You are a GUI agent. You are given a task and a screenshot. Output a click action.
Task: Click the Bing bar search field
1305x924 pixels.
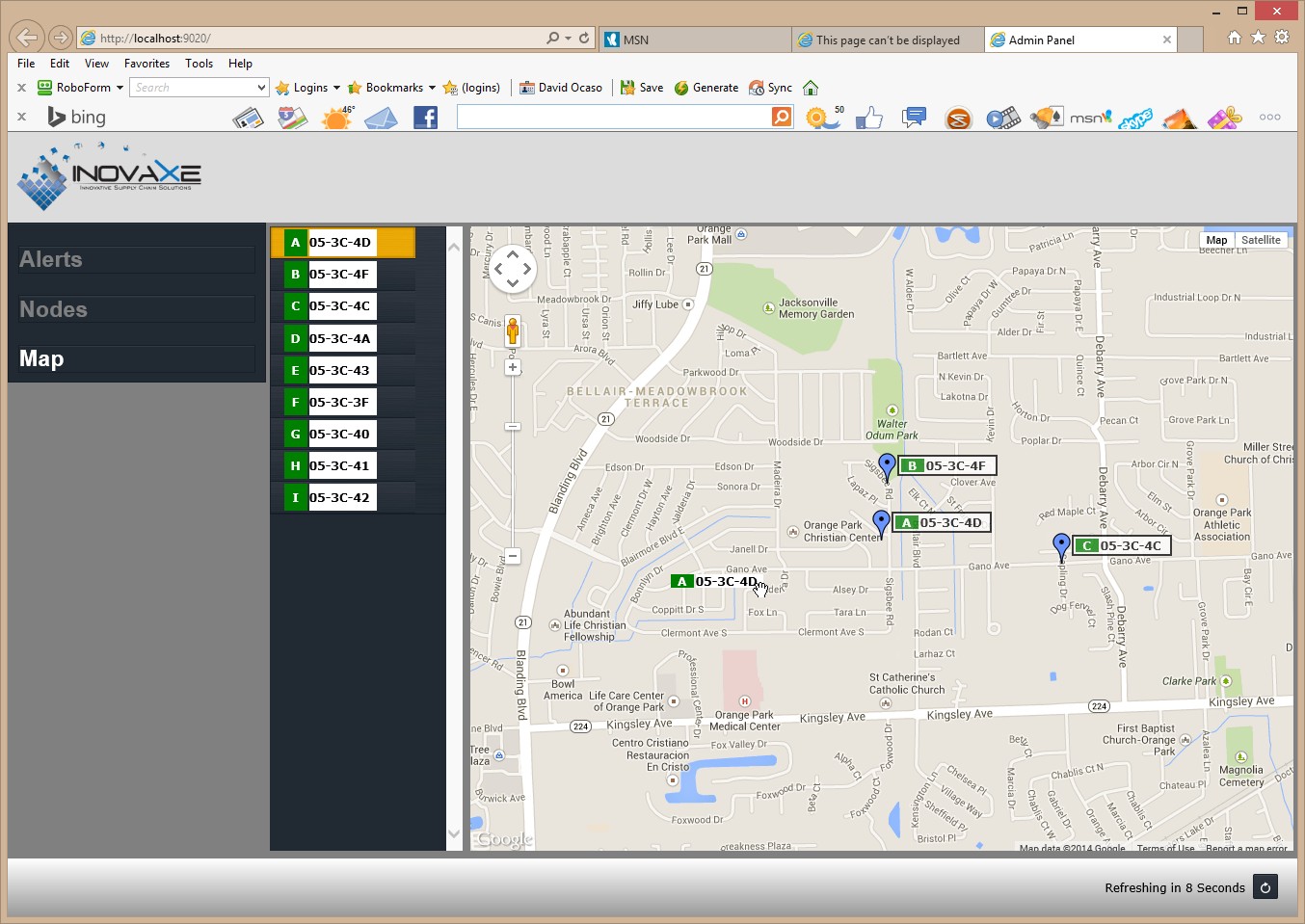click(x=614, y=117)
